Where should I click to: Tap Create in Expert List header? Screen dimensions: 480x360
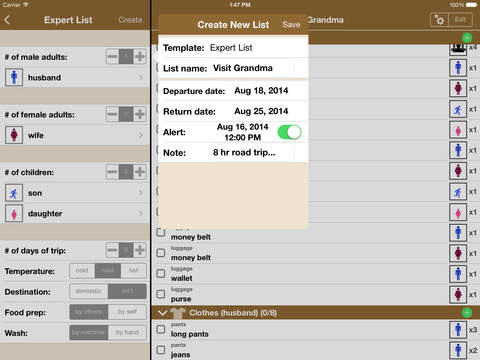tap(130, 20)
